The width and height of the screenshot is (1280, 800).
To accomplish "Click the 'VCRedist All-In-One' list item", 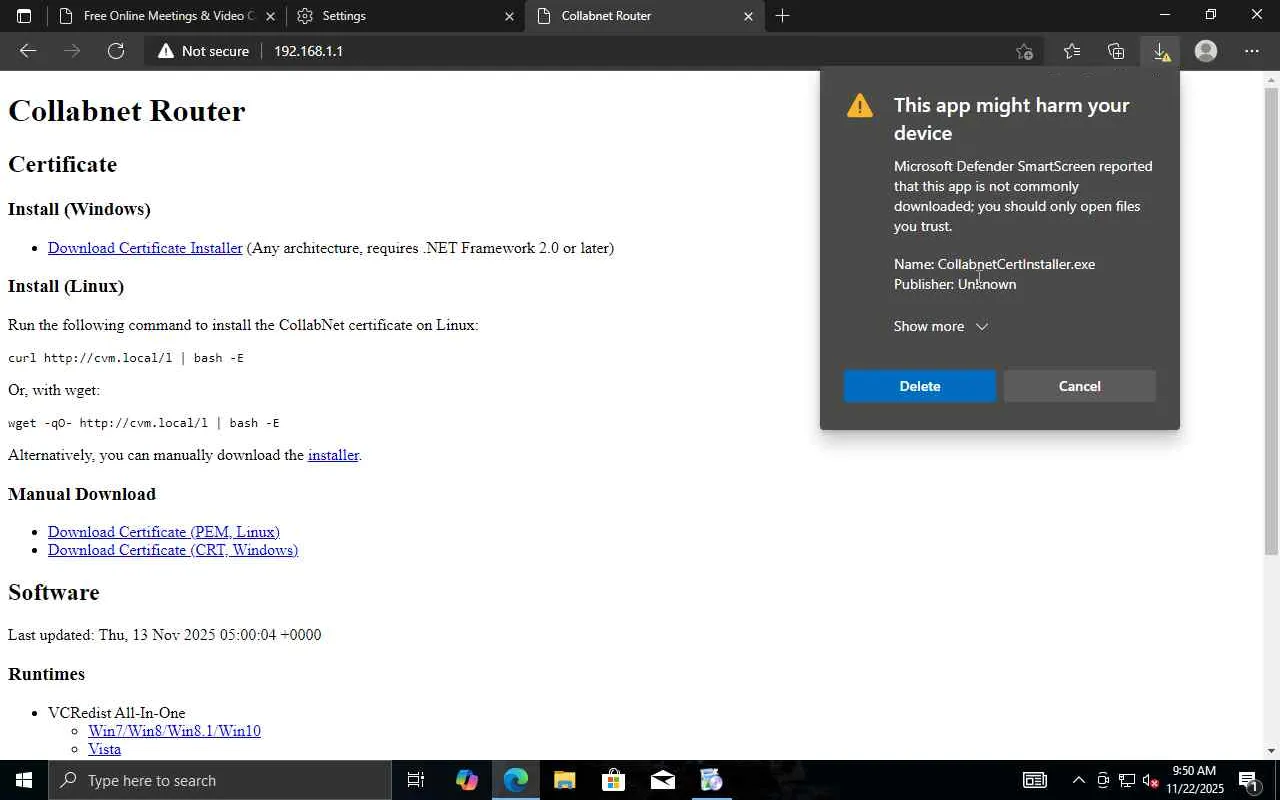I will click(x=117, y=713).
